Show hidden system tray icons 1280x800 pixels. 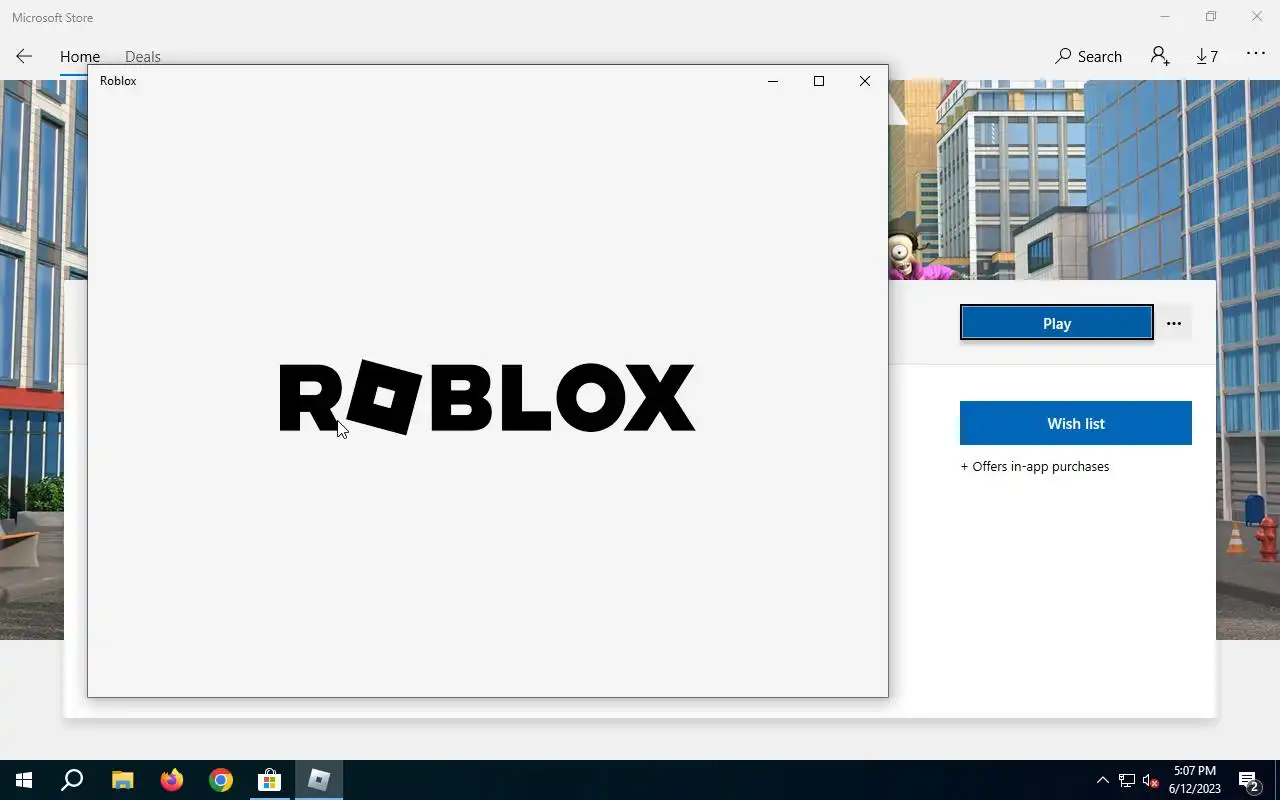click(x=1103, y=780)
